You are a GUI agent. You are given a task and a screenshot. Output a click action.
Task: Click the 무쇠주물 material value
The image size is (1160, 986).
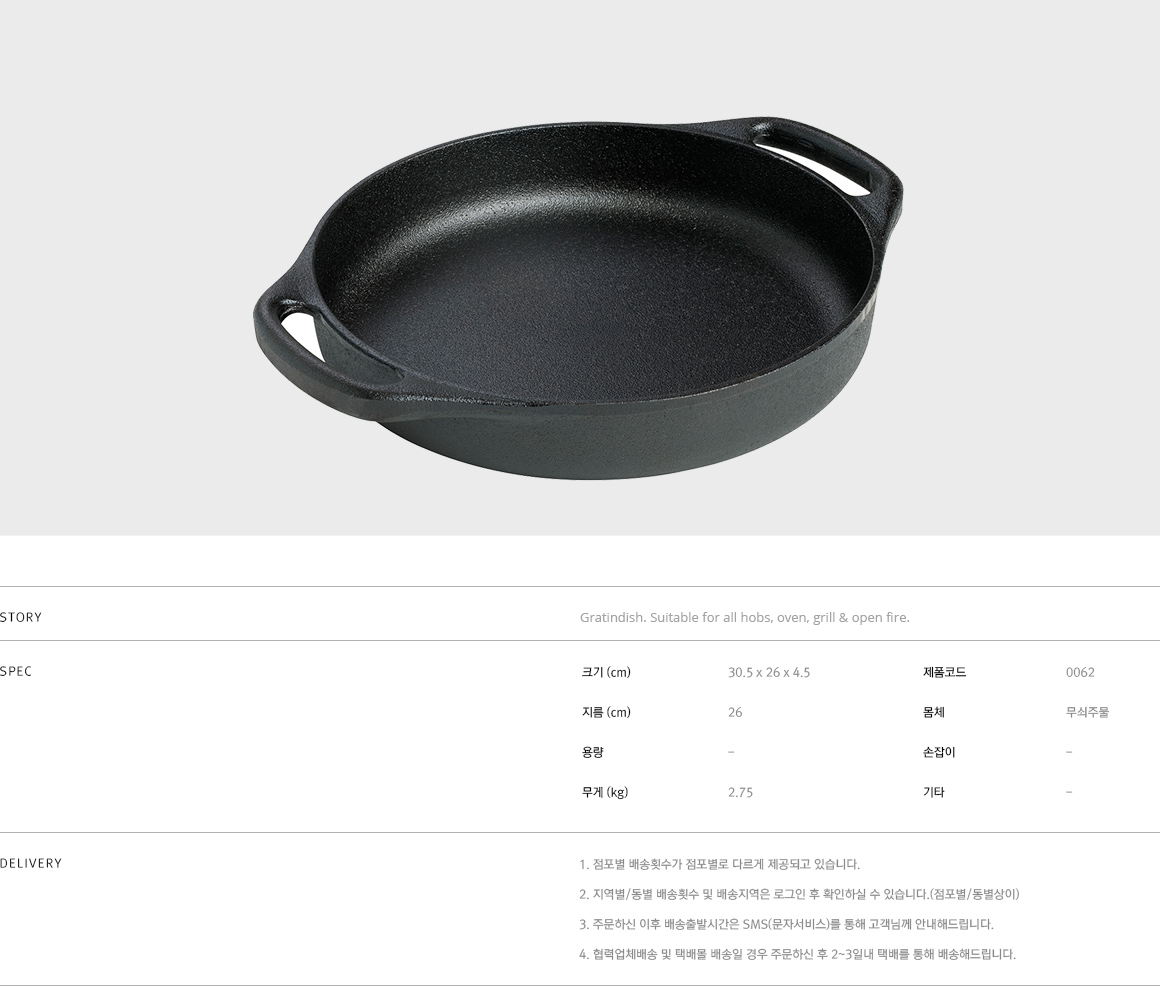[x=1088, y=712]
